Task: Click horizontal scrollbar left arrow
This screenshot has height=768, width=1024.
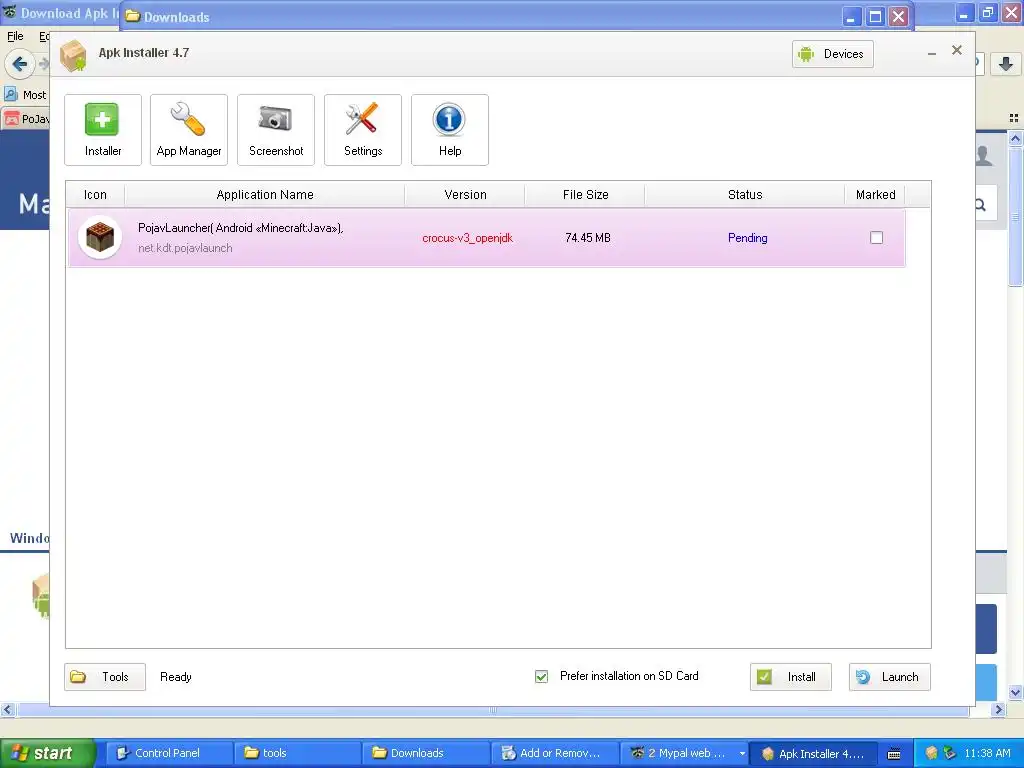Action: (x=8, y=709)
